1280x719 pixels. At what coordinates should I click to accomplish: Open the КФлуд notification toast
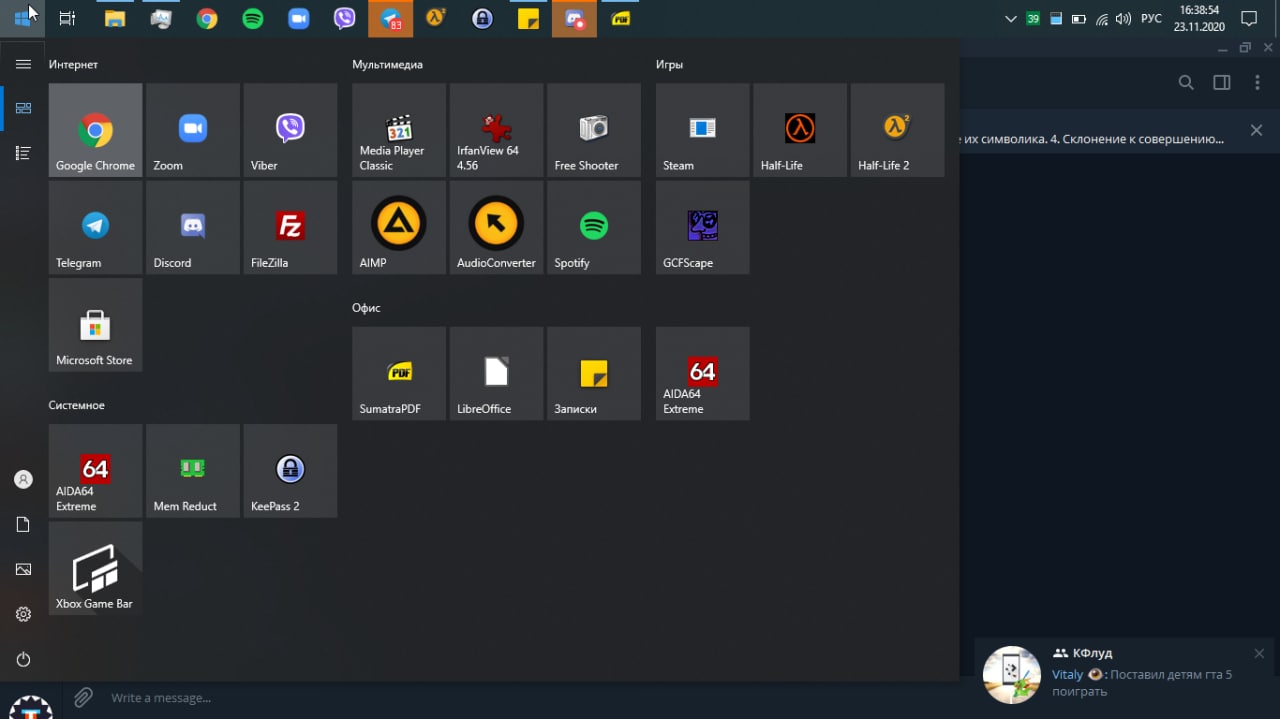[1126, 675]
